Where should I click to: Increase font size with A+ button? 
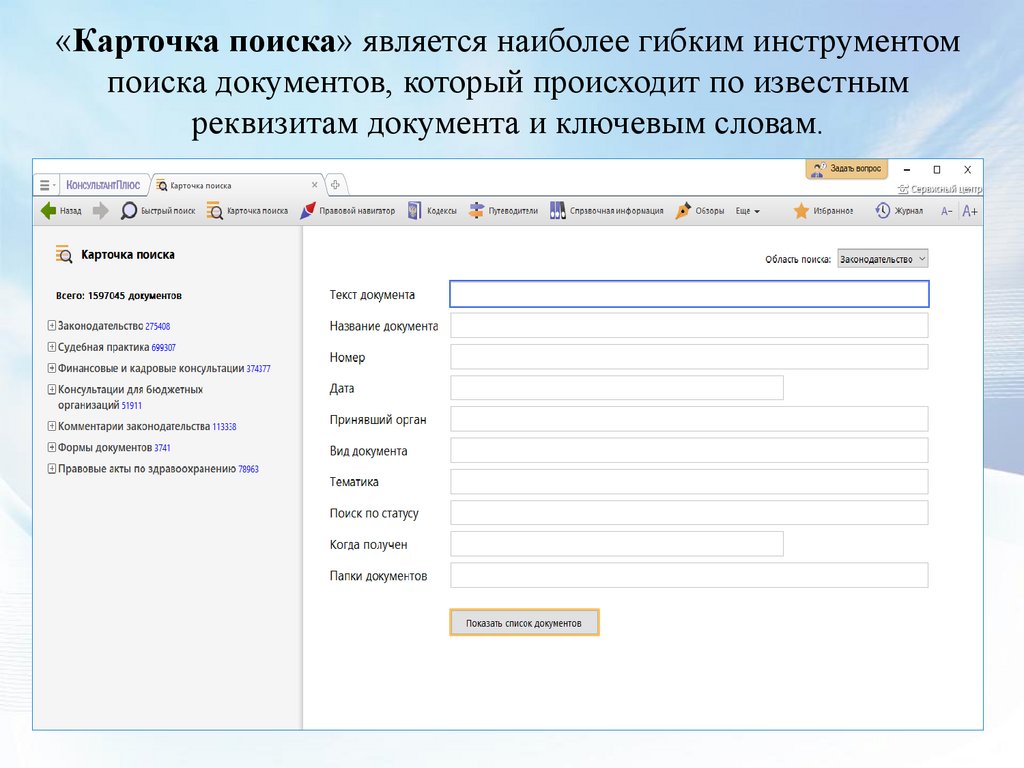969,211
